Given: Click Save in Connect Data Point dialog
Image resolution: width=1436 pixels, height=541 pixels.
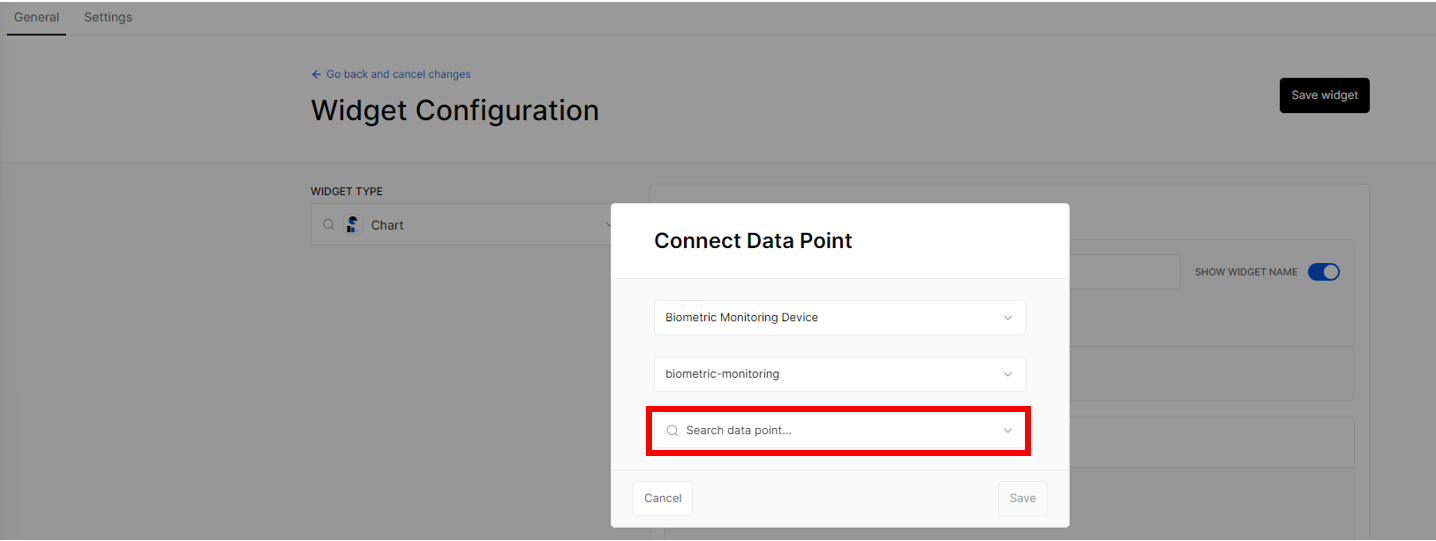Looking at the screenshot, I should pos(1023,498).
